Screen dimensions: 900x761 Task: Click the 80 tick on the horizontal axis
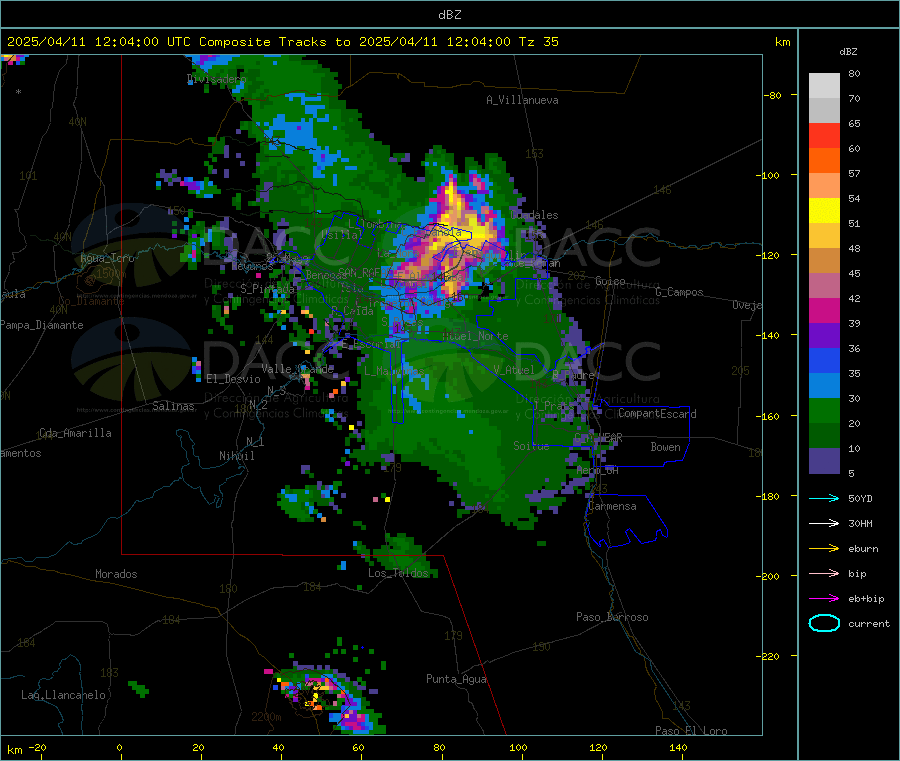(x=439, y=747)
